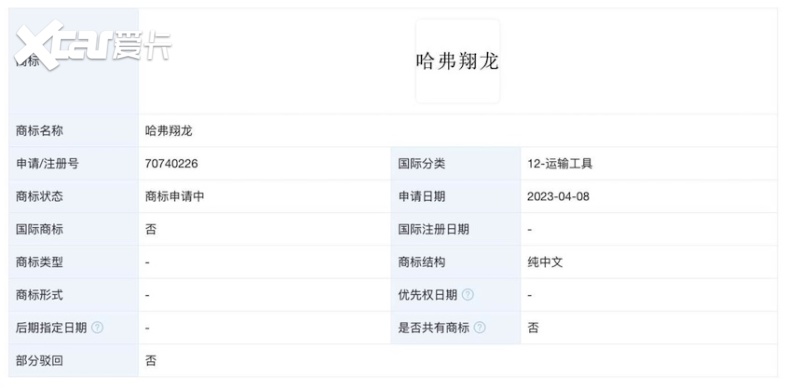Click help icon beside 优先权日期
Screen dimensions: 788x389
point(467,295)
